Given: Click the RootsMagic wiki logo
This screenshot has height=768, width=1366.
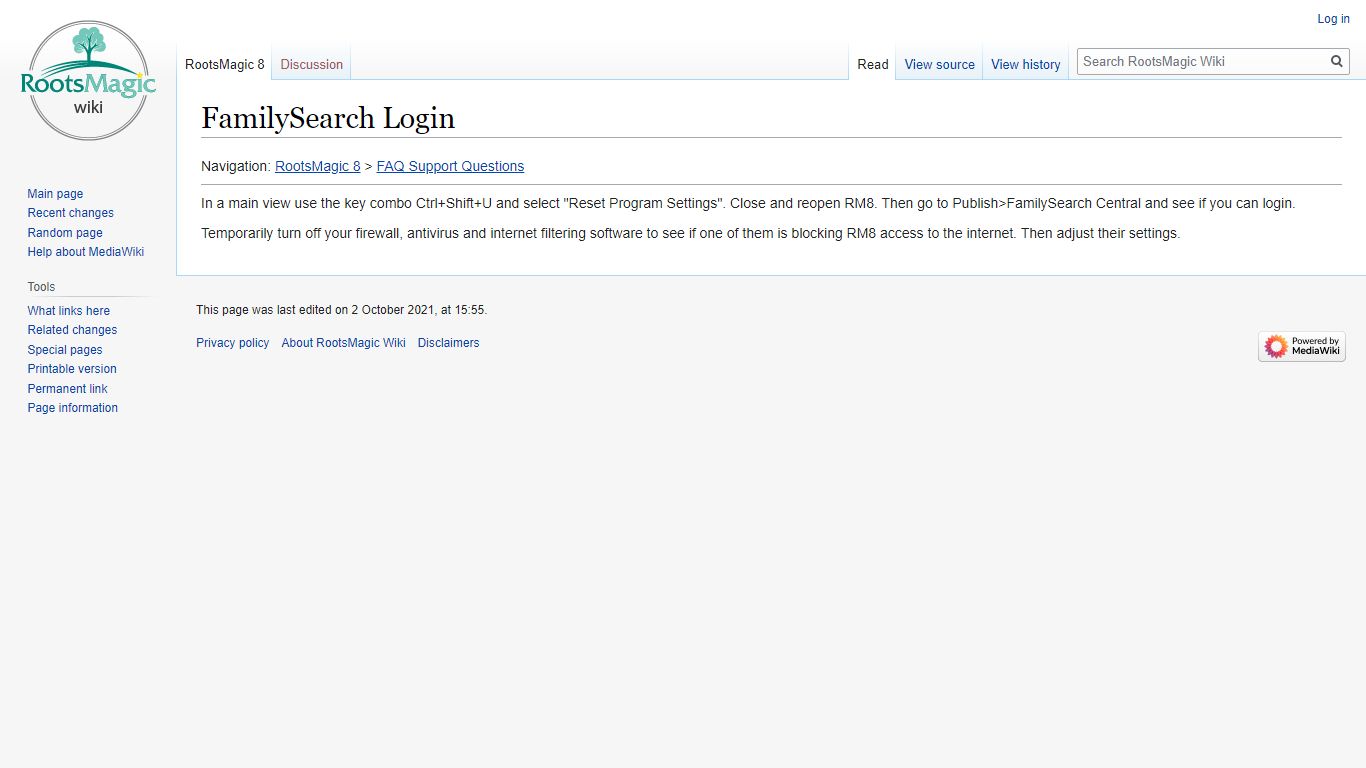Looking at the screenshot, I should tap(88, 82).
